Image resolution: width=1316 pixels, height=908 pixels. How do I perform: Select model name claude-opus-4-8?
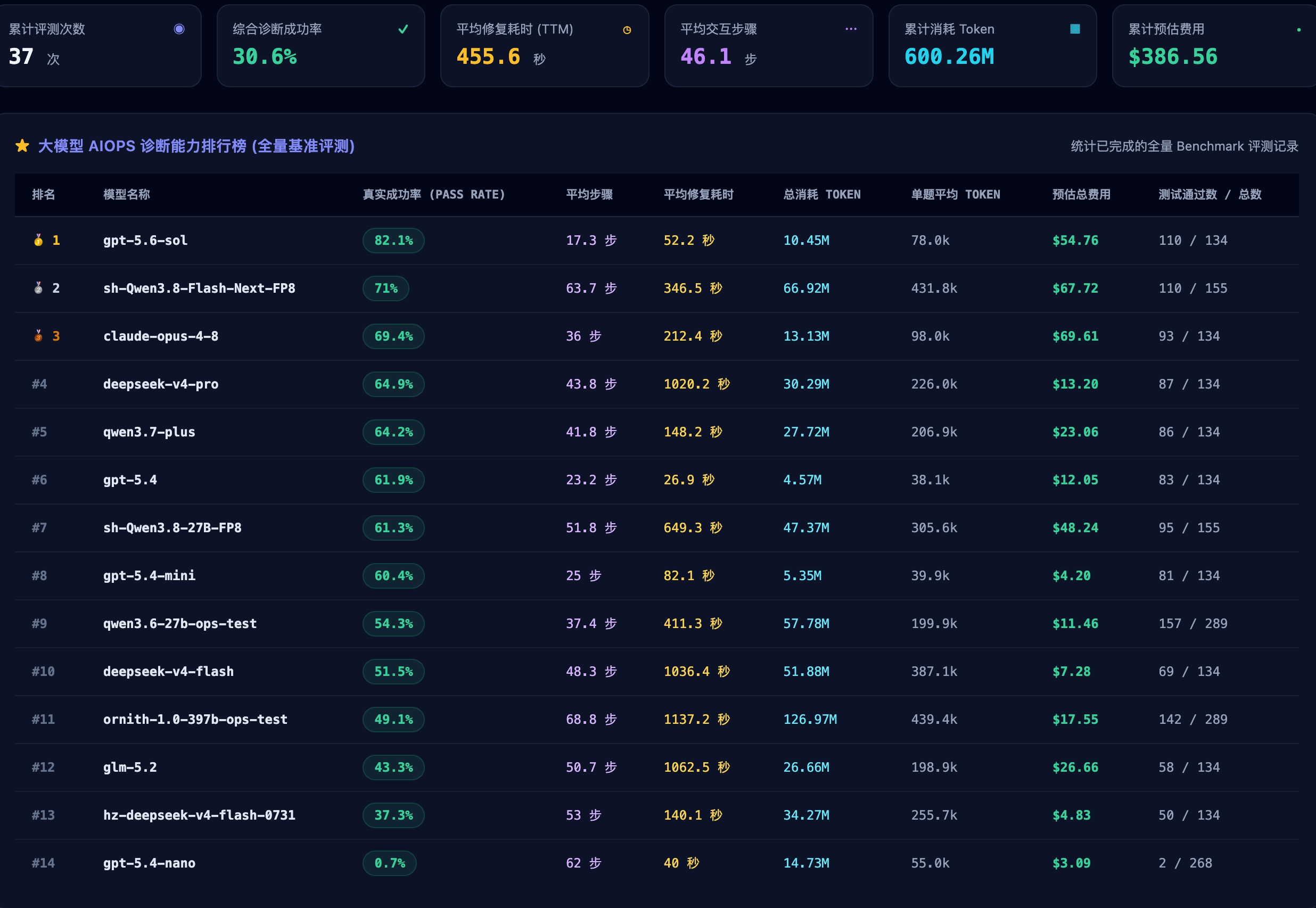click(x=160, y=336)
